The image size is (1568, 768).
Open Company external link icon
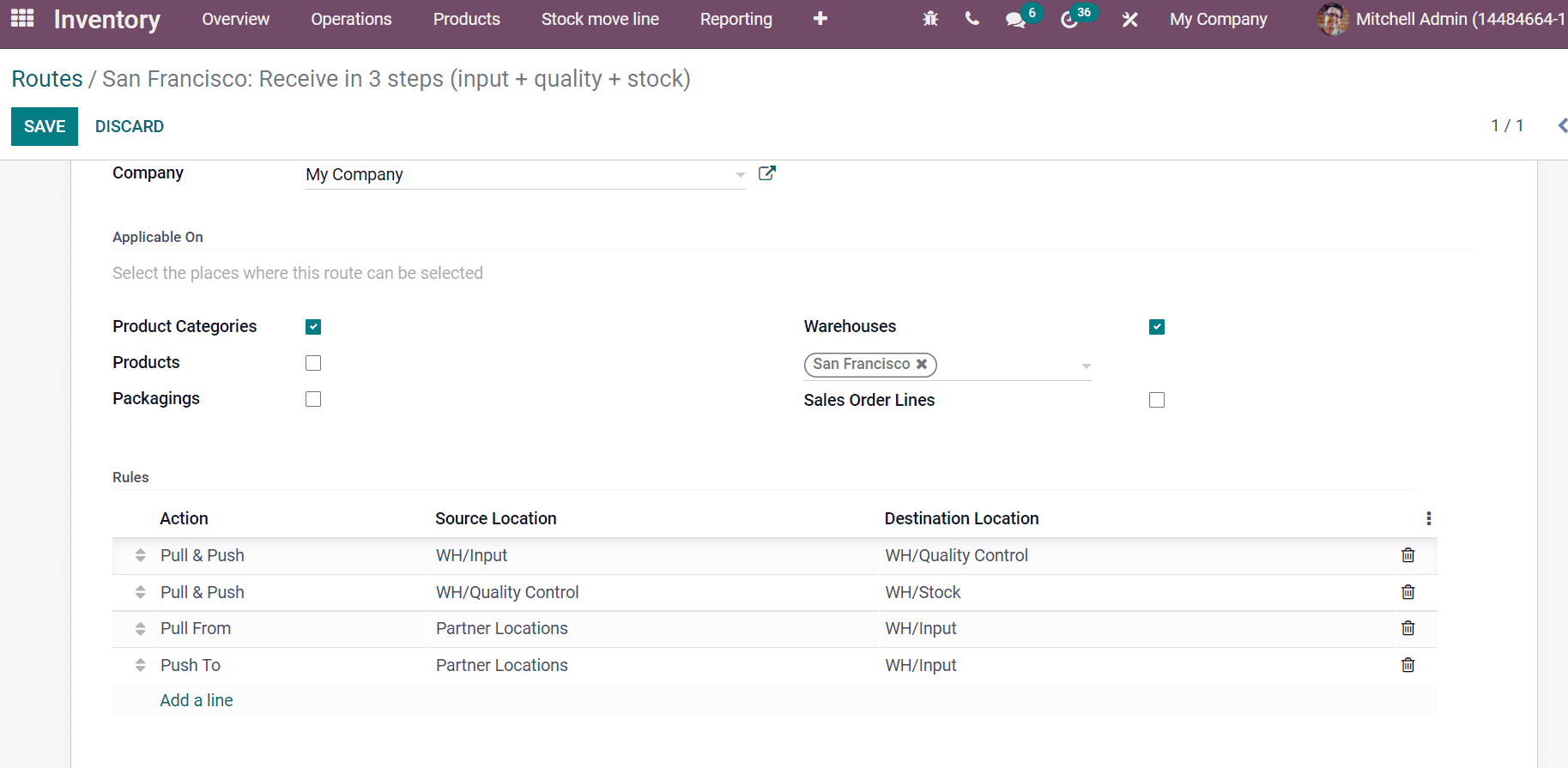767,173
